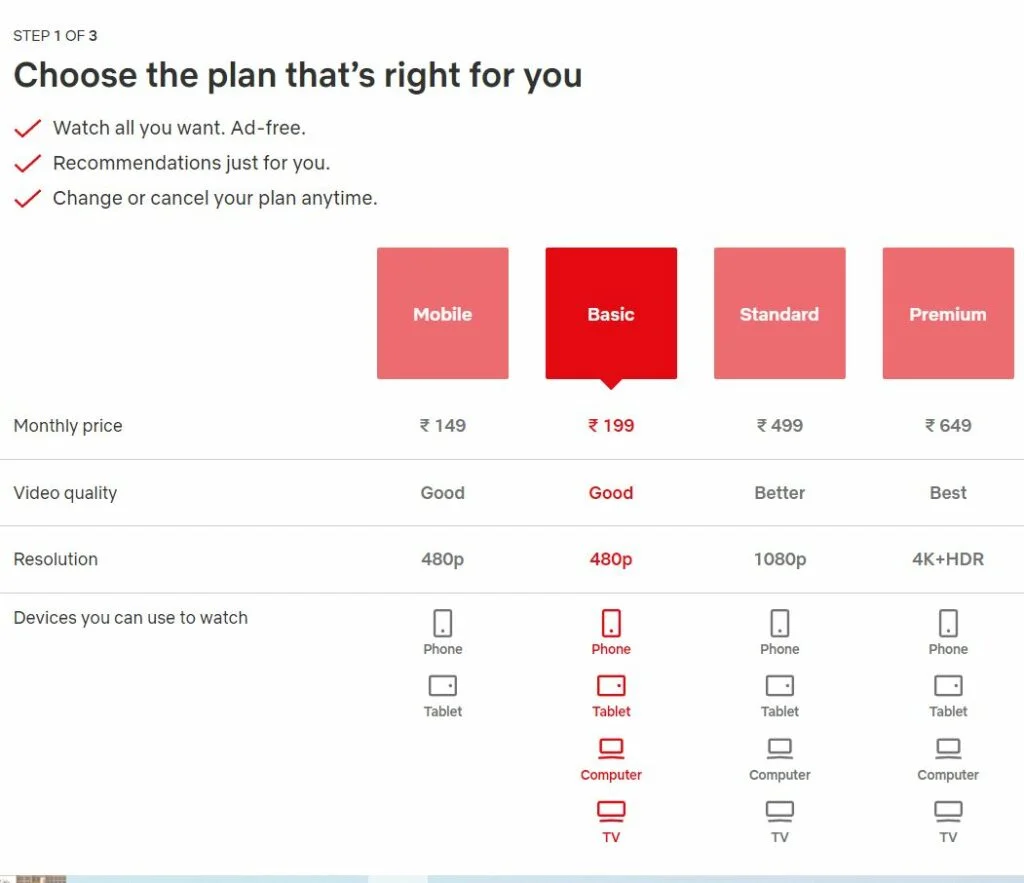1024x883 pixels.
Task: Pick the Premium plan tile
Action: [x=948, y=313]
